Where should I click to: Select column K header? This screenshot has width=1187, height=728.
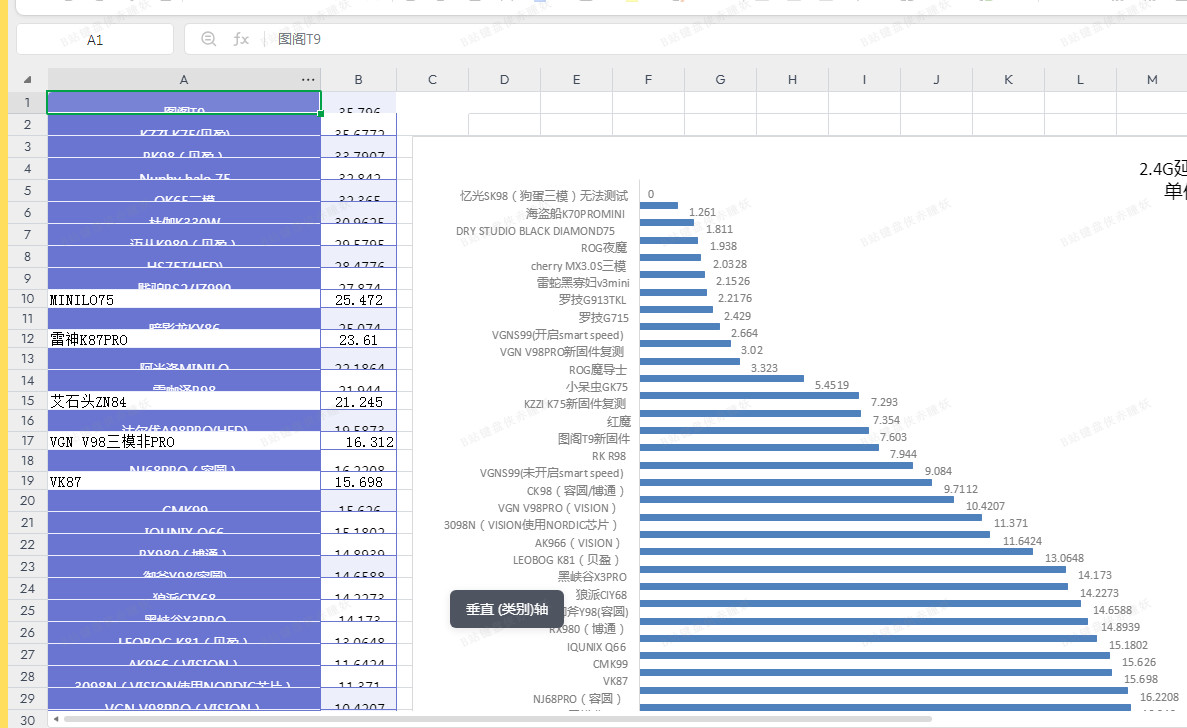[1008, 79]
